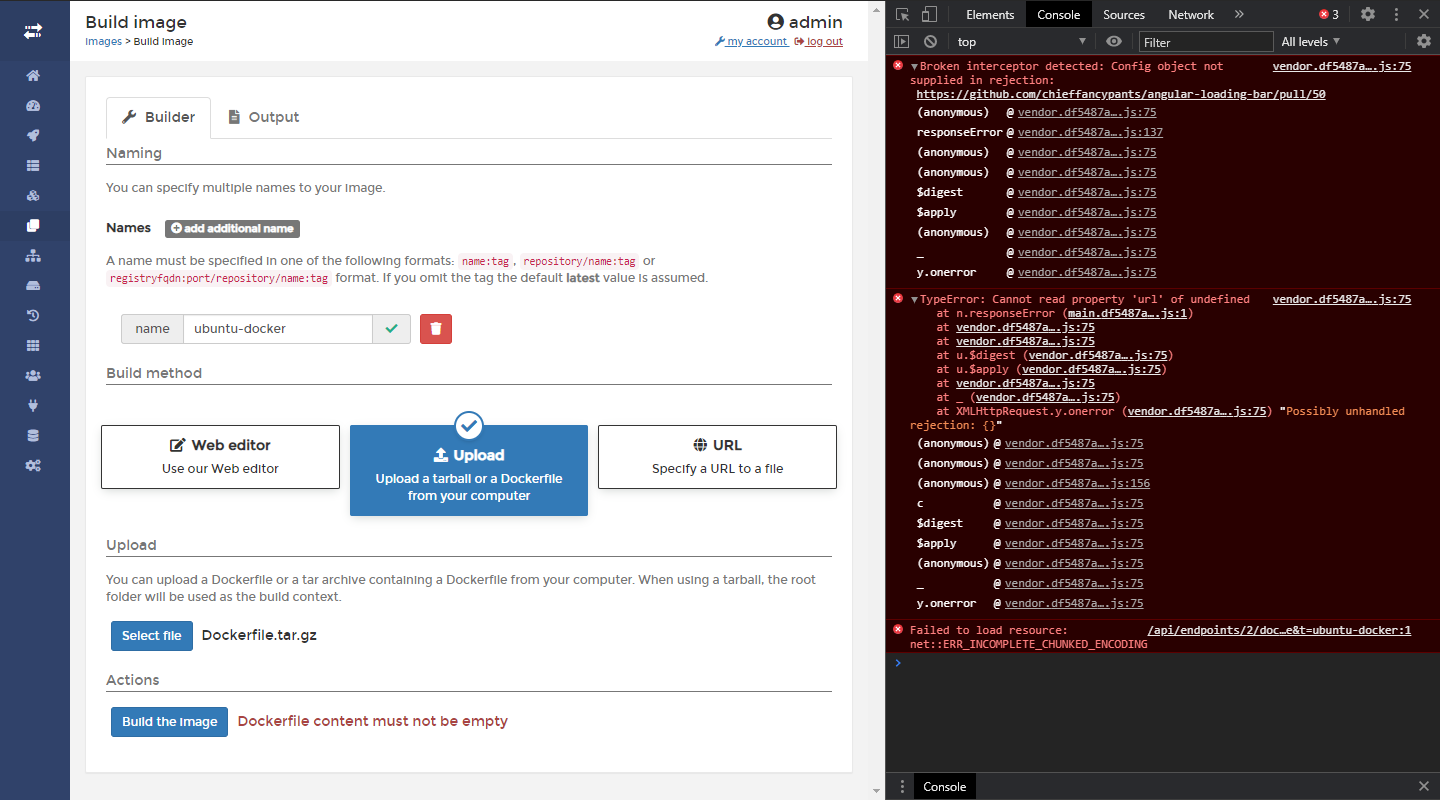The height and width of the screenshot is (800, 1440).
Task: Click the ubuntu-docker name input field
Action: tap(277, 328)
